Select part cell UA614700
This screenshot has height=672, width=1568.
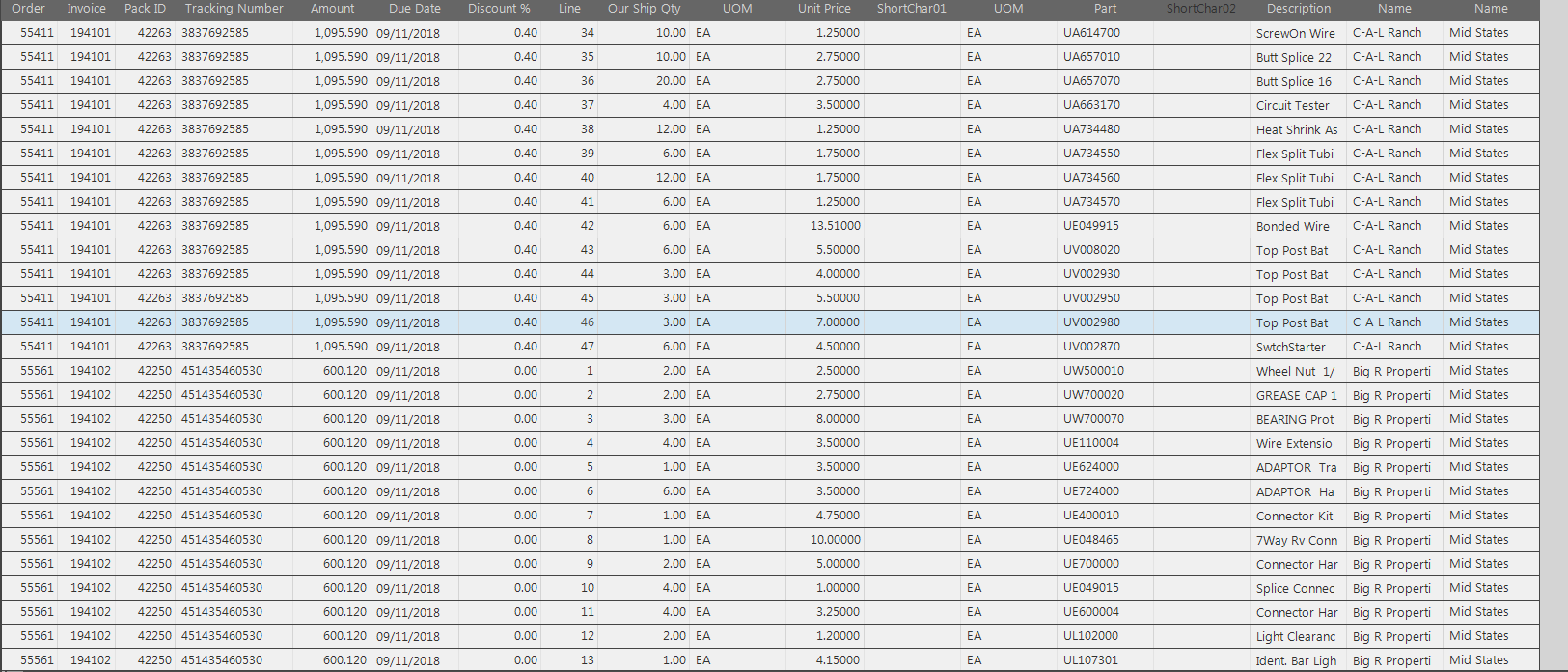click(x=1092, y=33)
